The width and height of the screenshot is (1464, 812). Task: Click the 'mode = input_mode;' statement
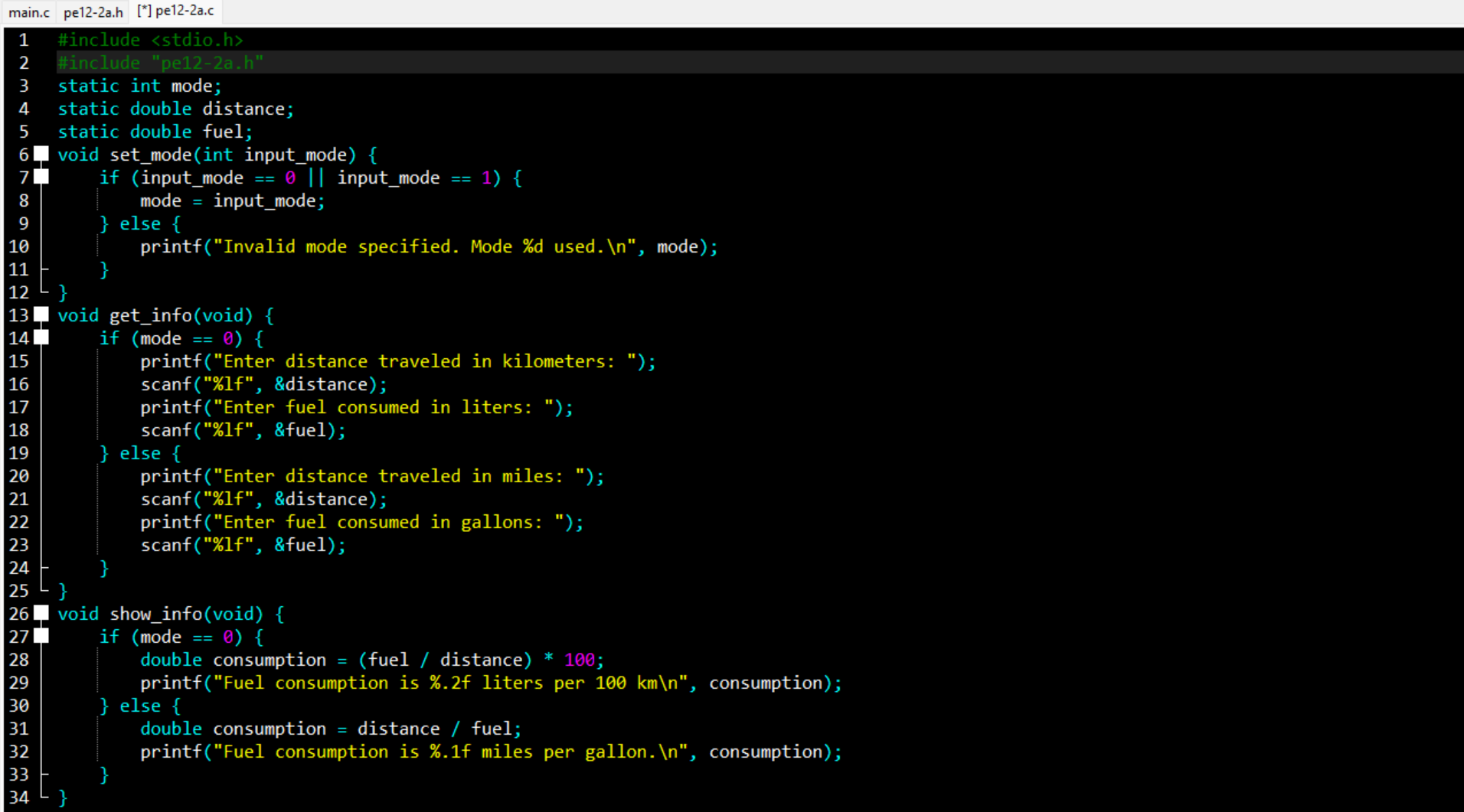coord(233,201)
